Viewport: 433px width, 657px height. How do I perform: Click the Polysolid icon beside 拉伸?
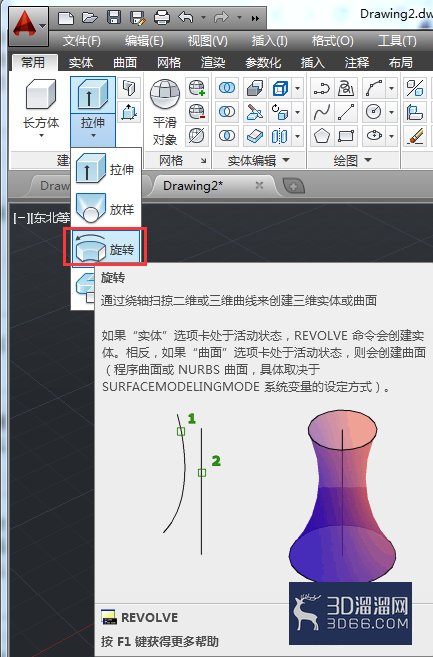129,88
